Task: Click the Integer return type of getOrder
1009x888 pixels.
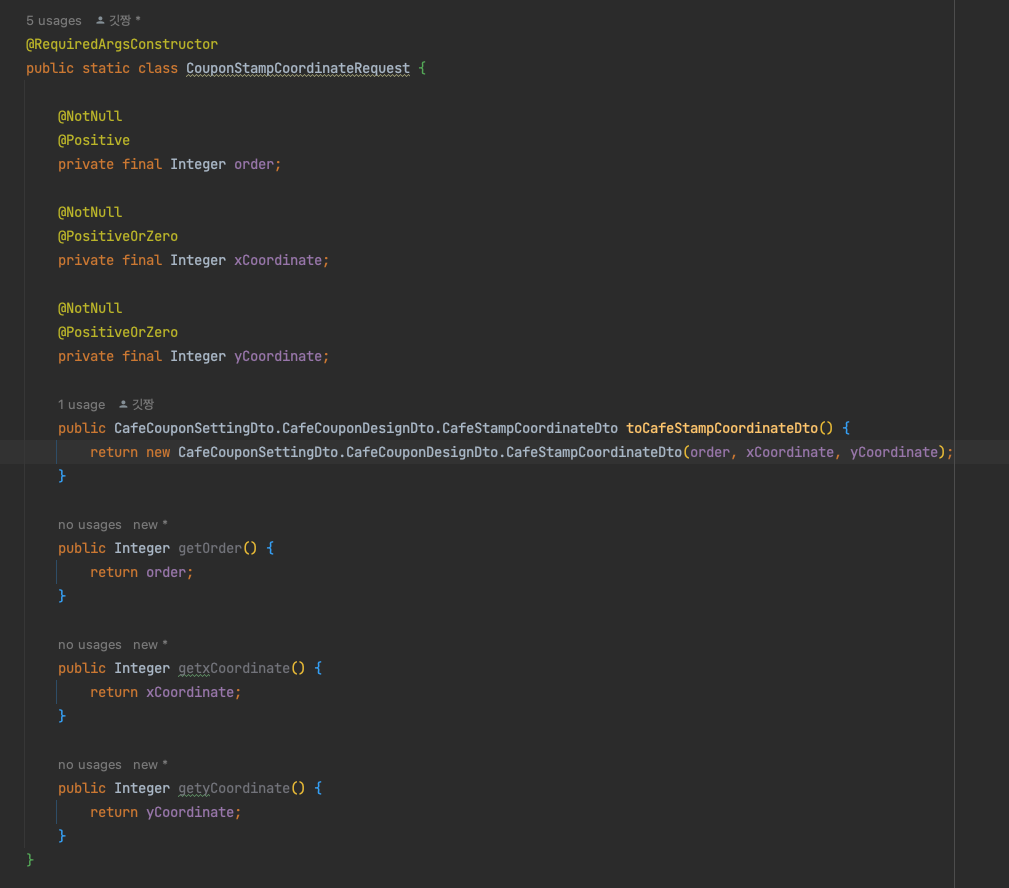Action: (x=142, y=548)
